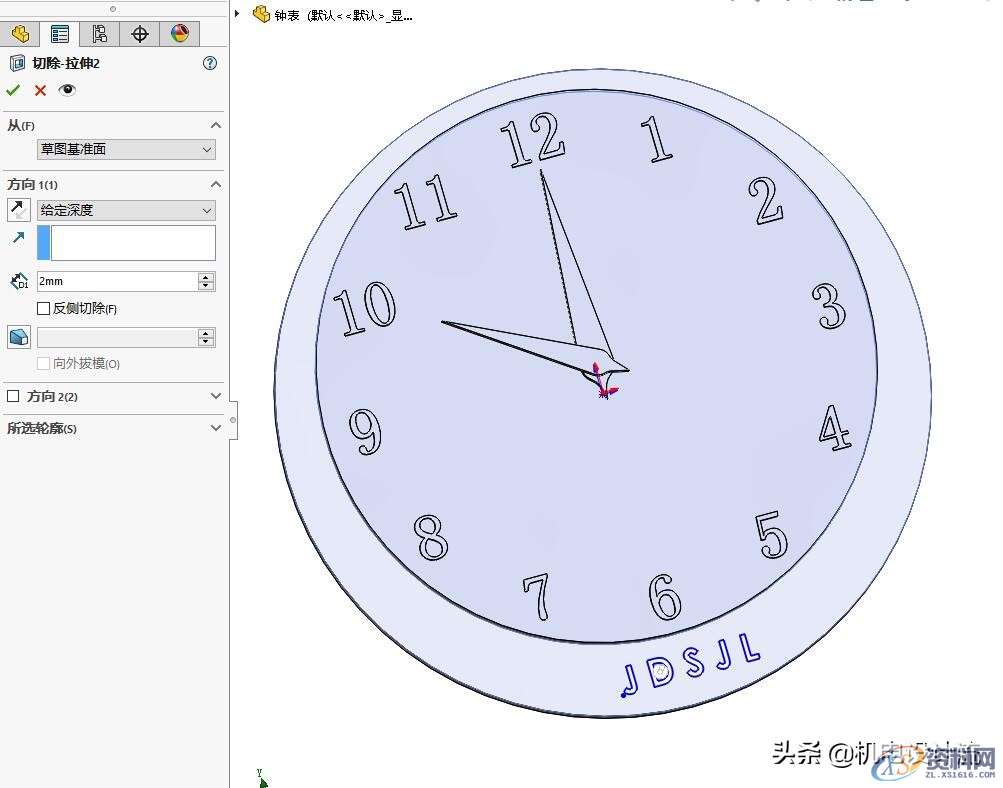The image size is (1003, 788).
Task: Open the FeatureManager design tree tab
Action: point(20,34)
